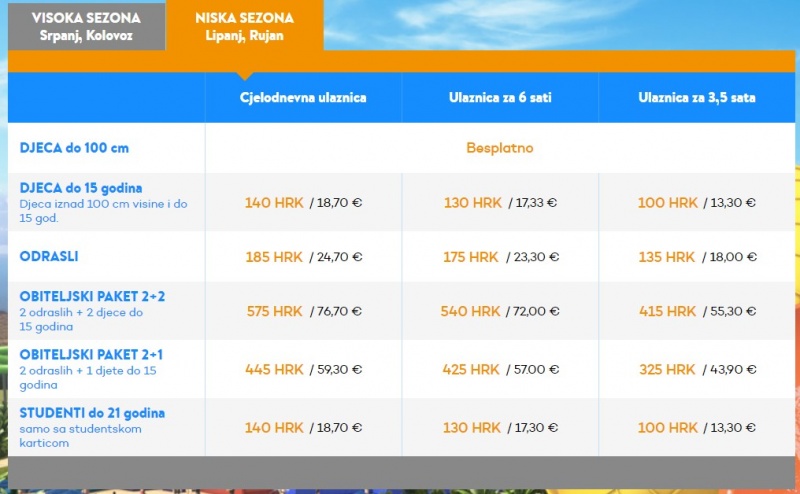Click the 445 HRK family 2+1 full-day price
800x494 pixels.
(x=274, y=370)
